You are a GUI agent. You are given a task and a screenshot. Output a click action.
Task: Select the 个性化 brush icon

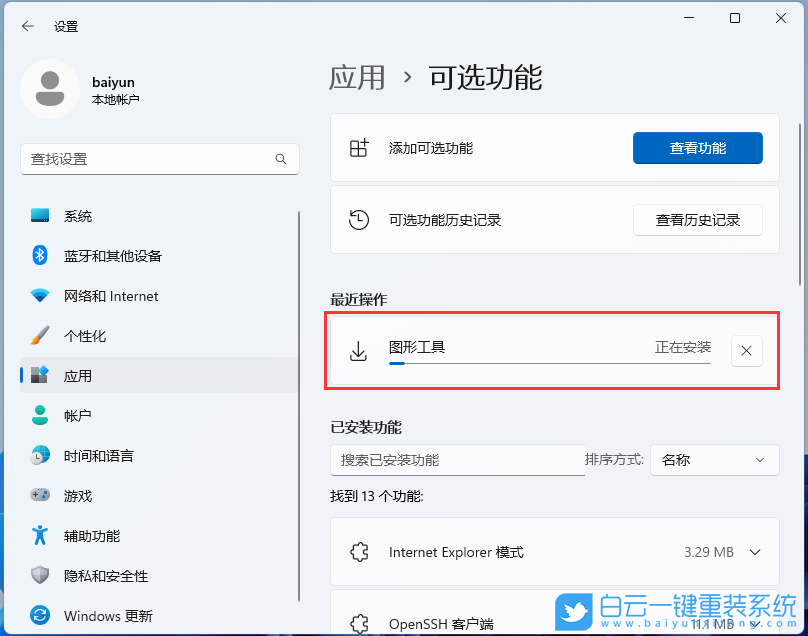click(40, 336)
